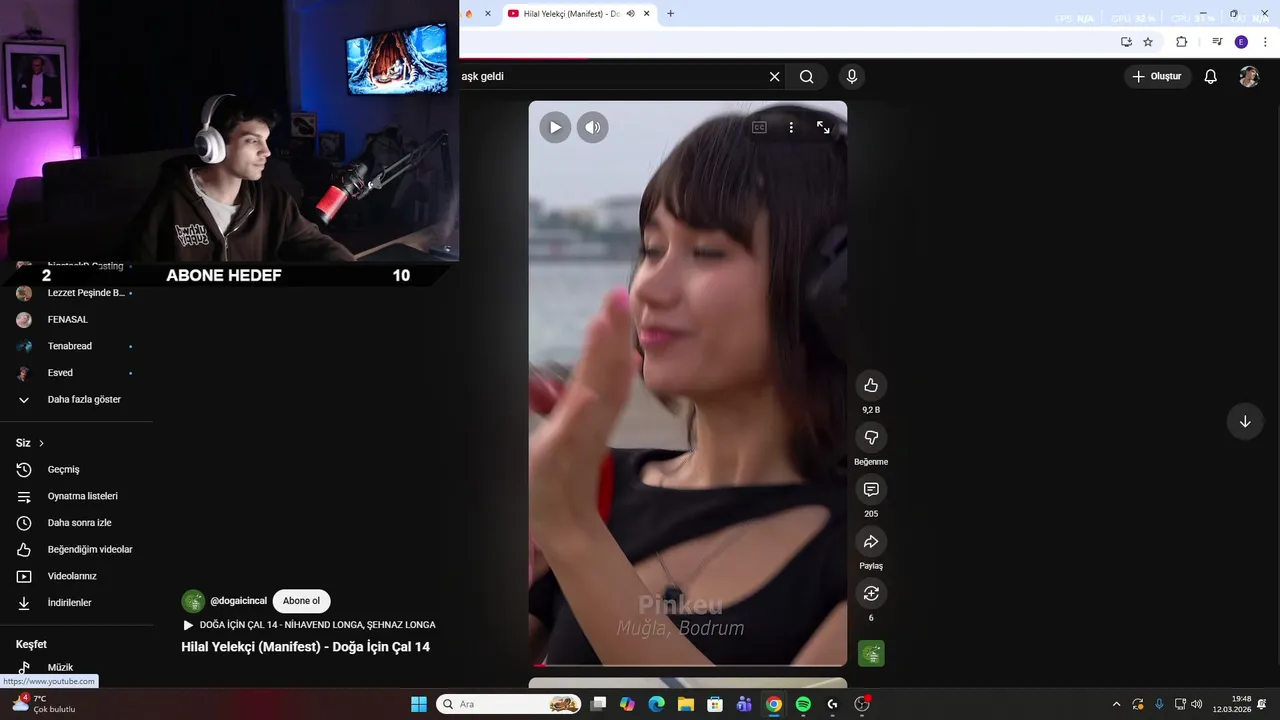Open Spotify from the taskbar

[x=803, y=704]
